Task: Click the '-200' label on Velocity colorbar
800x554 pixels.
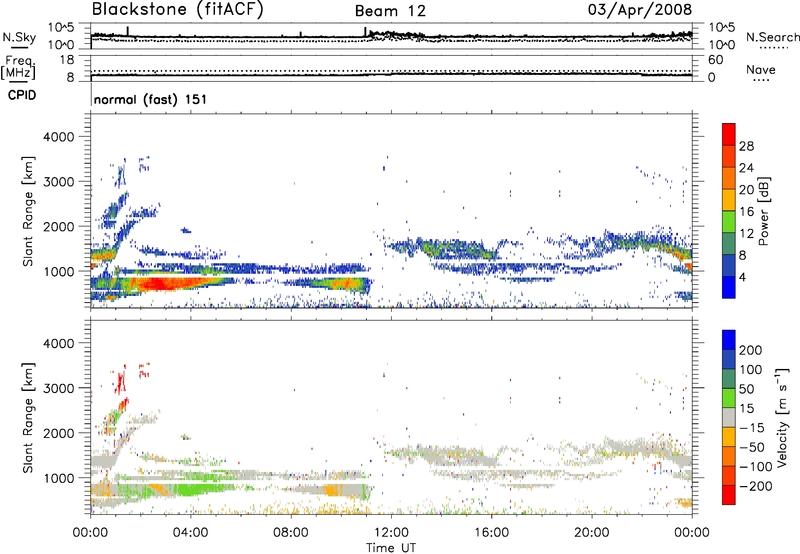Action: [x=756, y=486]
